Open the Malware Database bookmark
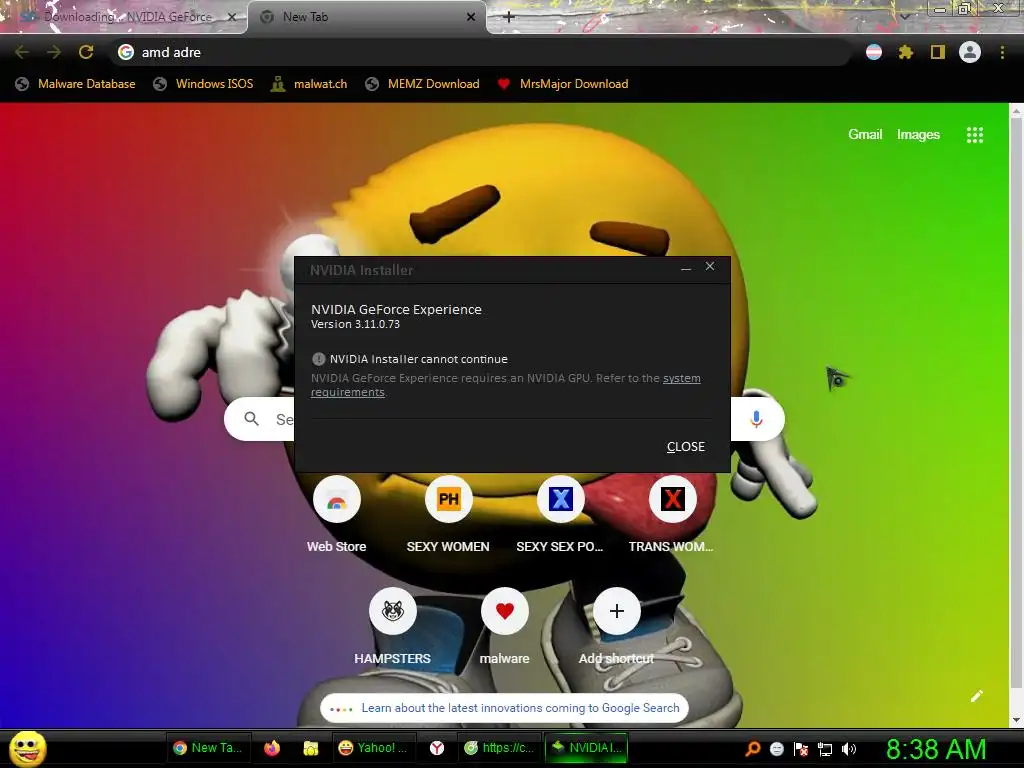The width and height of the screenshot is (1024, 768). (x=76, y=84)
